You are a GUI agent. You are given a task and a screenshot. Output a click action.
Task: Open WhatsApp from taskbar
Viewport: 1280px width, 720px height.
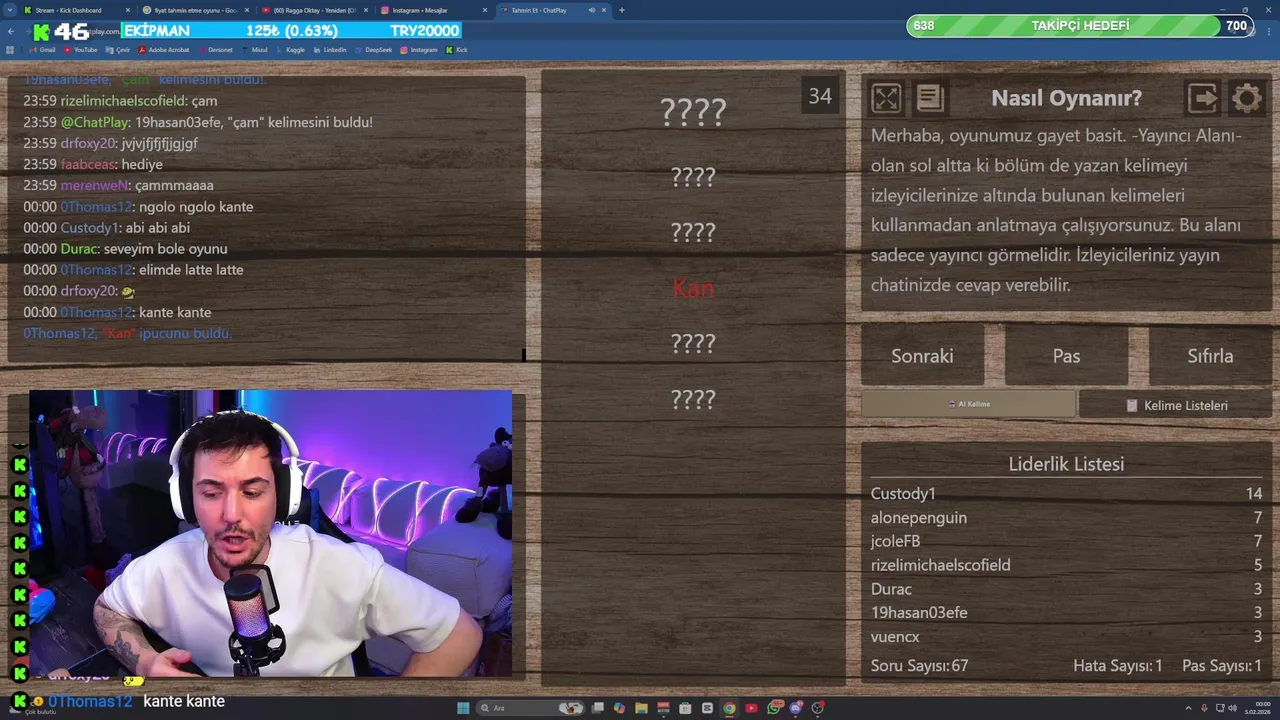tap(774, 708)
